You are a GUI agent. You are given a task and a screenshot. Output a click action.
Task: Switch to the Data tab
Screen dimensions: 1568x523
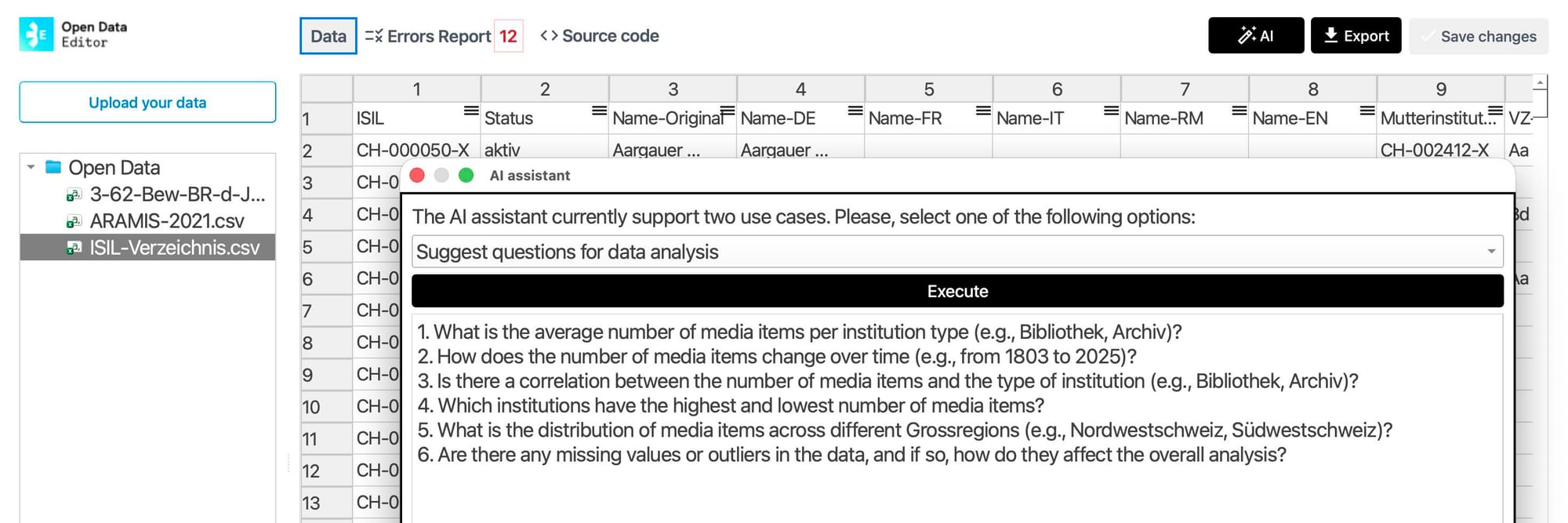(328, 36)
